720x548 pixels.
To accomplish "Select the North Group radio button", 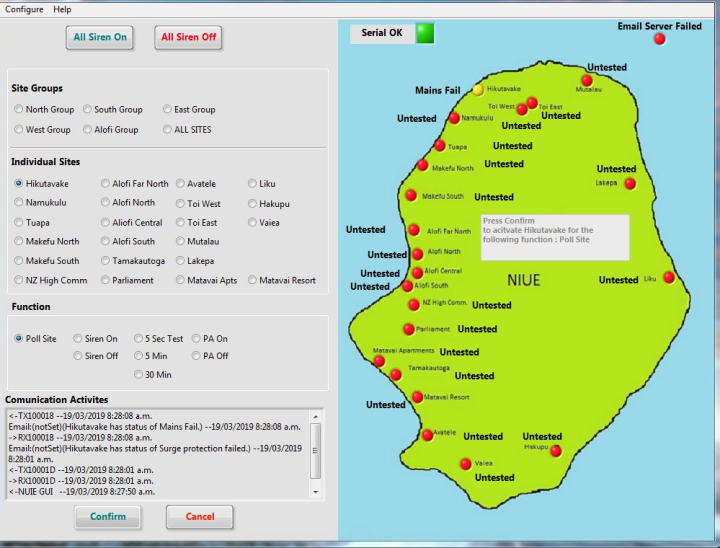I will 44,109.
